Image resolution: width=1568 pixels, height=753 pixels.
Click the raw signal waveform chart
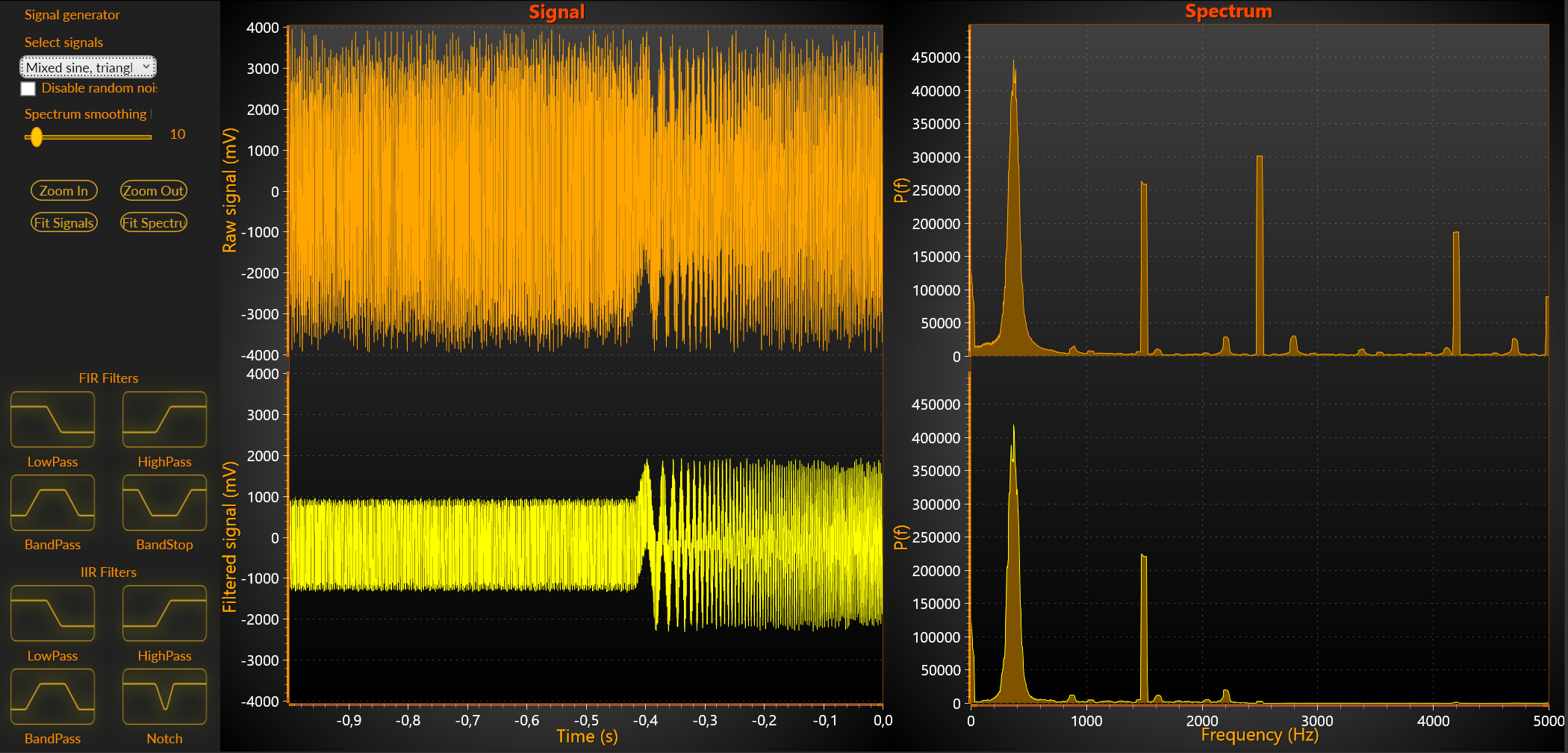(585, 190)
